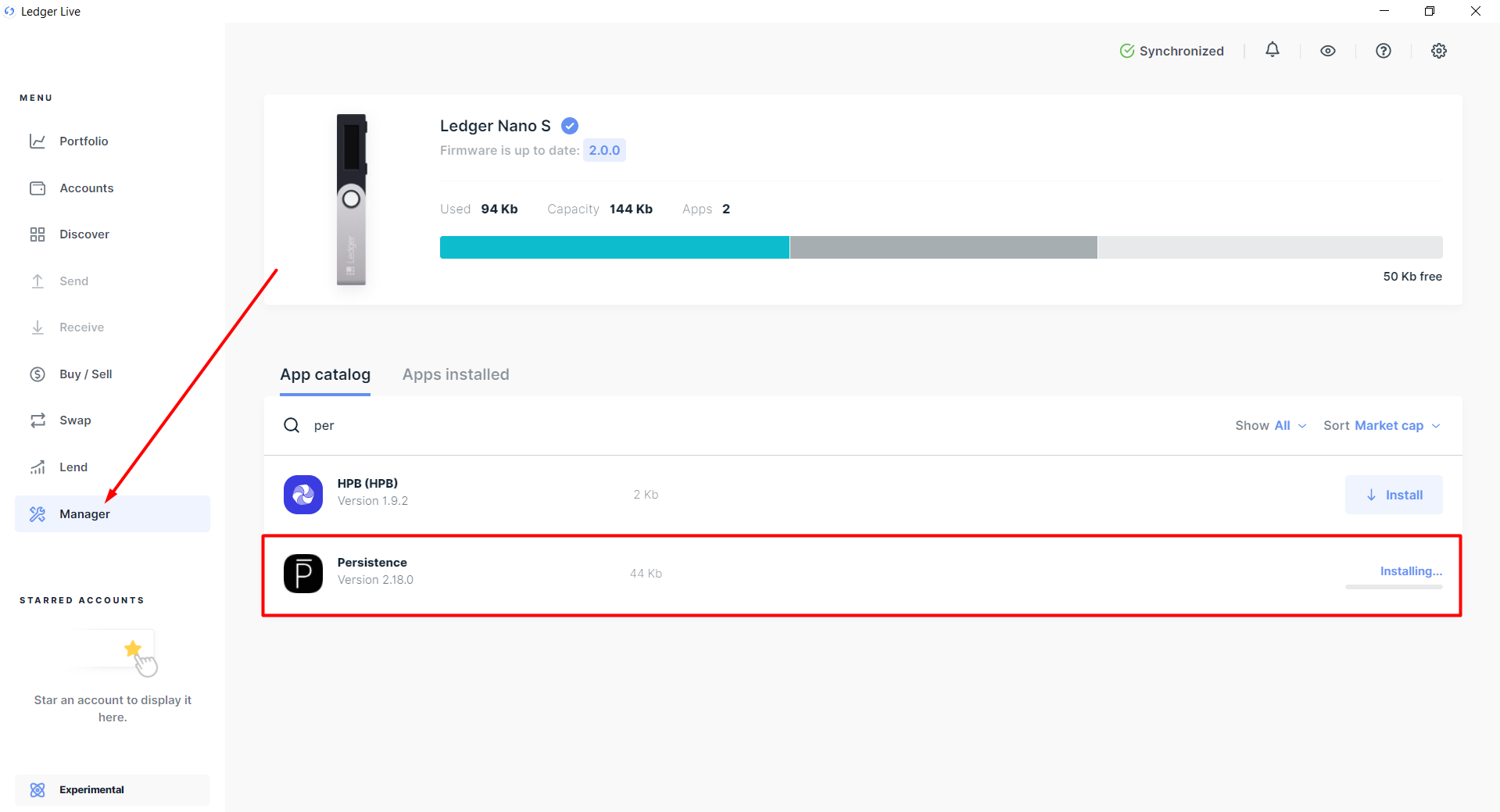
Task: Open Accounts from the wallet icon
Action: pos(38,188)
